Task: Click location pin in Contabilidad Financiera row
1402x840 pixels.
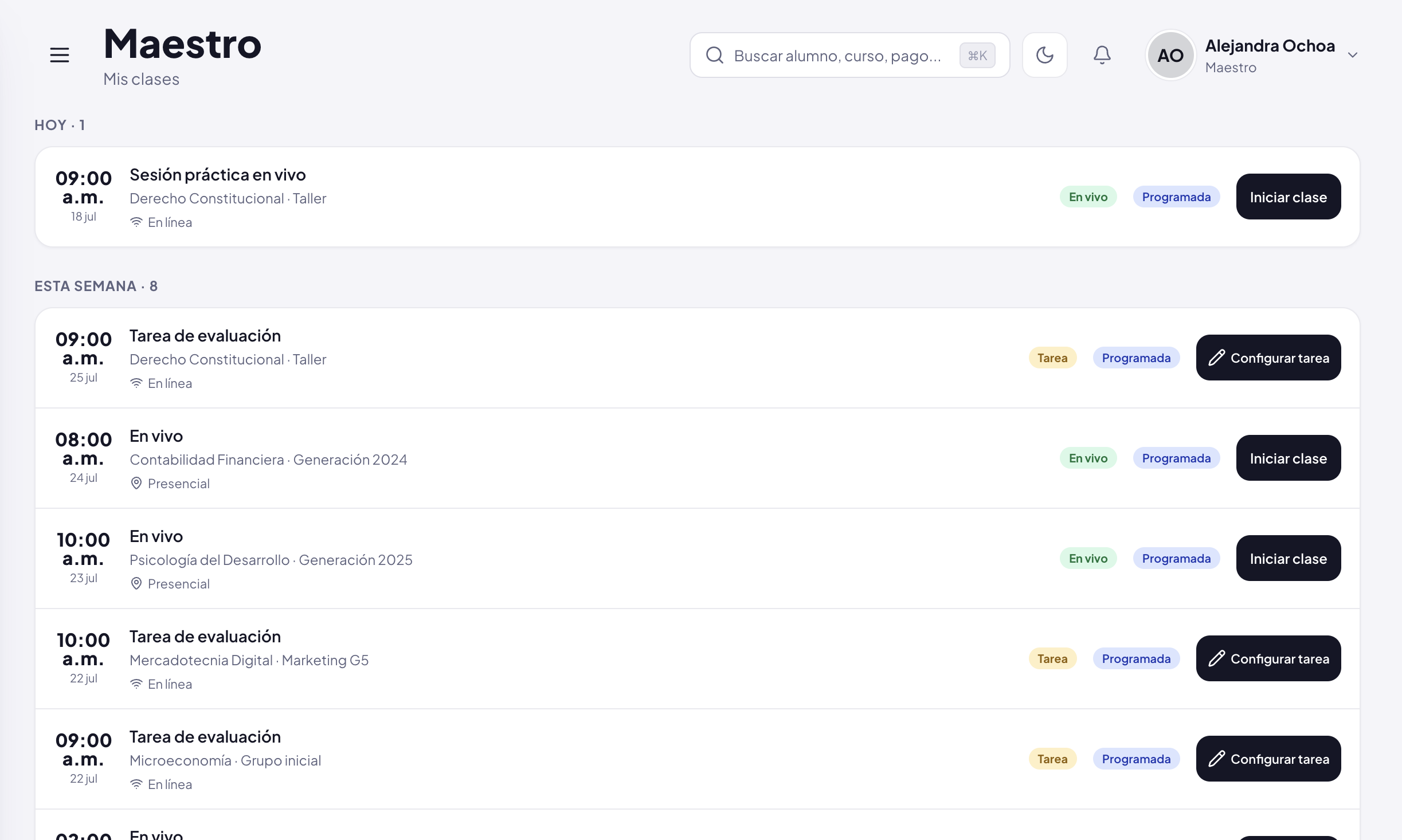Action: [136, 484]
